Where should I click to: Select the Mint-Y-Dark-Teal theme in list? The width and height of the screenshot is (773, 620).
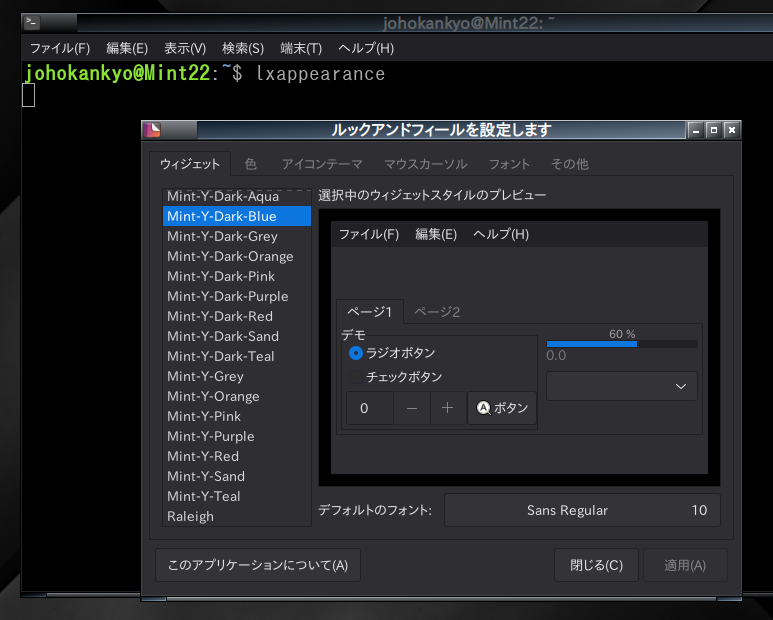click(221, 356)
